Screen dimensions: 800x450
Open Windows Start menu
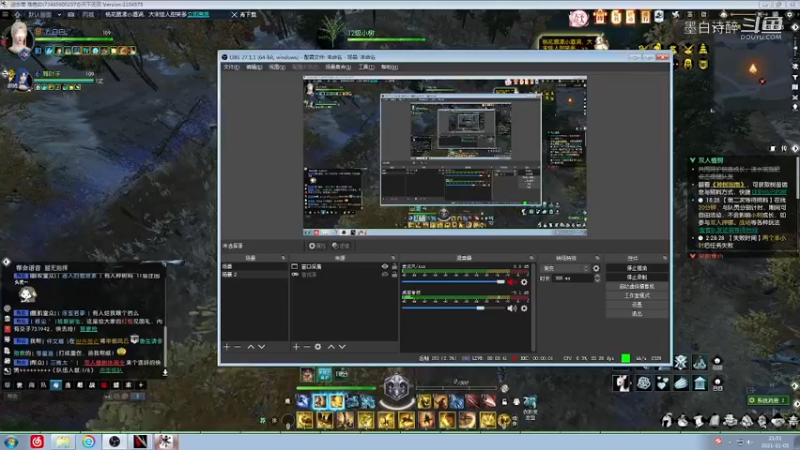11,441
